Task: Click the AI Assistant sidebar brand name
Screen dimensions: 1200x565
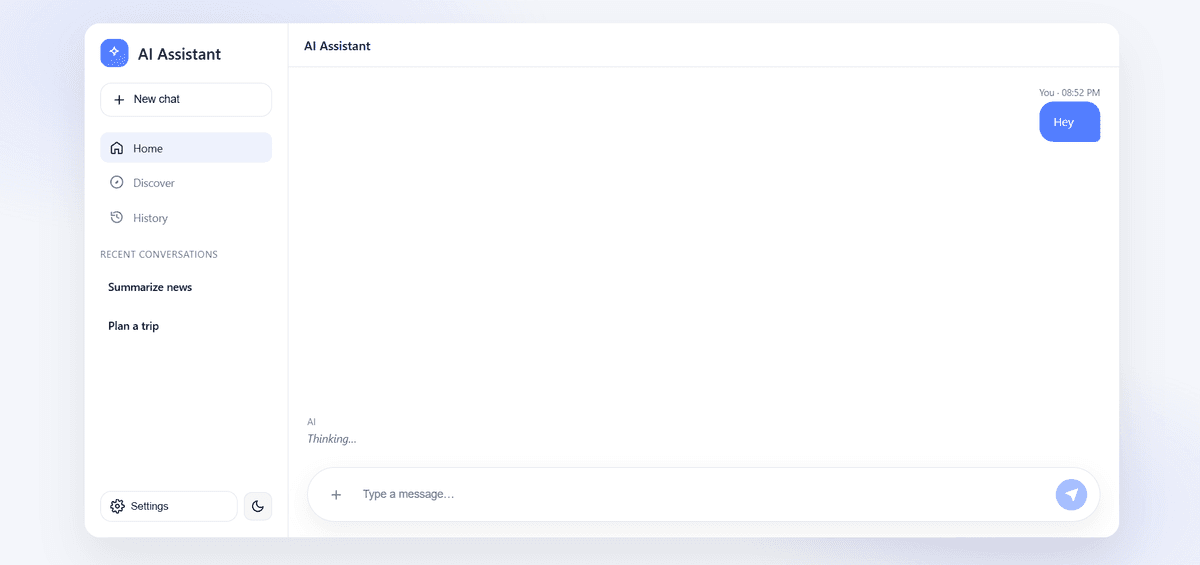Action: click(x=179, y=54)
